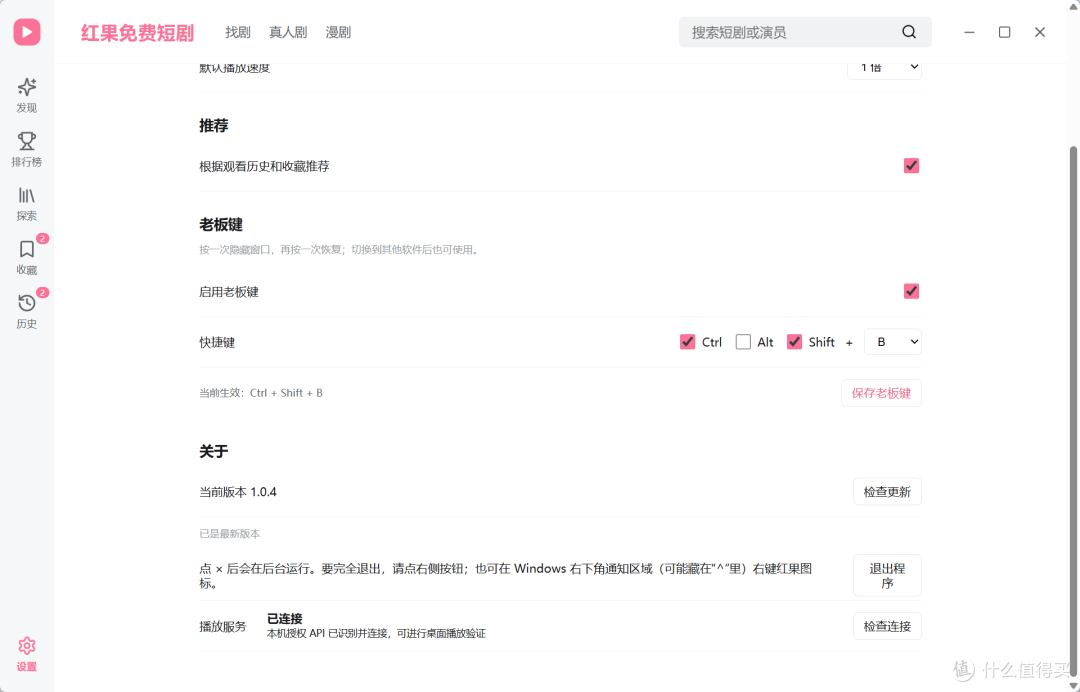Screen dimensions: 1080x692
Task: Uncheck the Shift modifier checkbox
Action: click(x=794, y=342)
